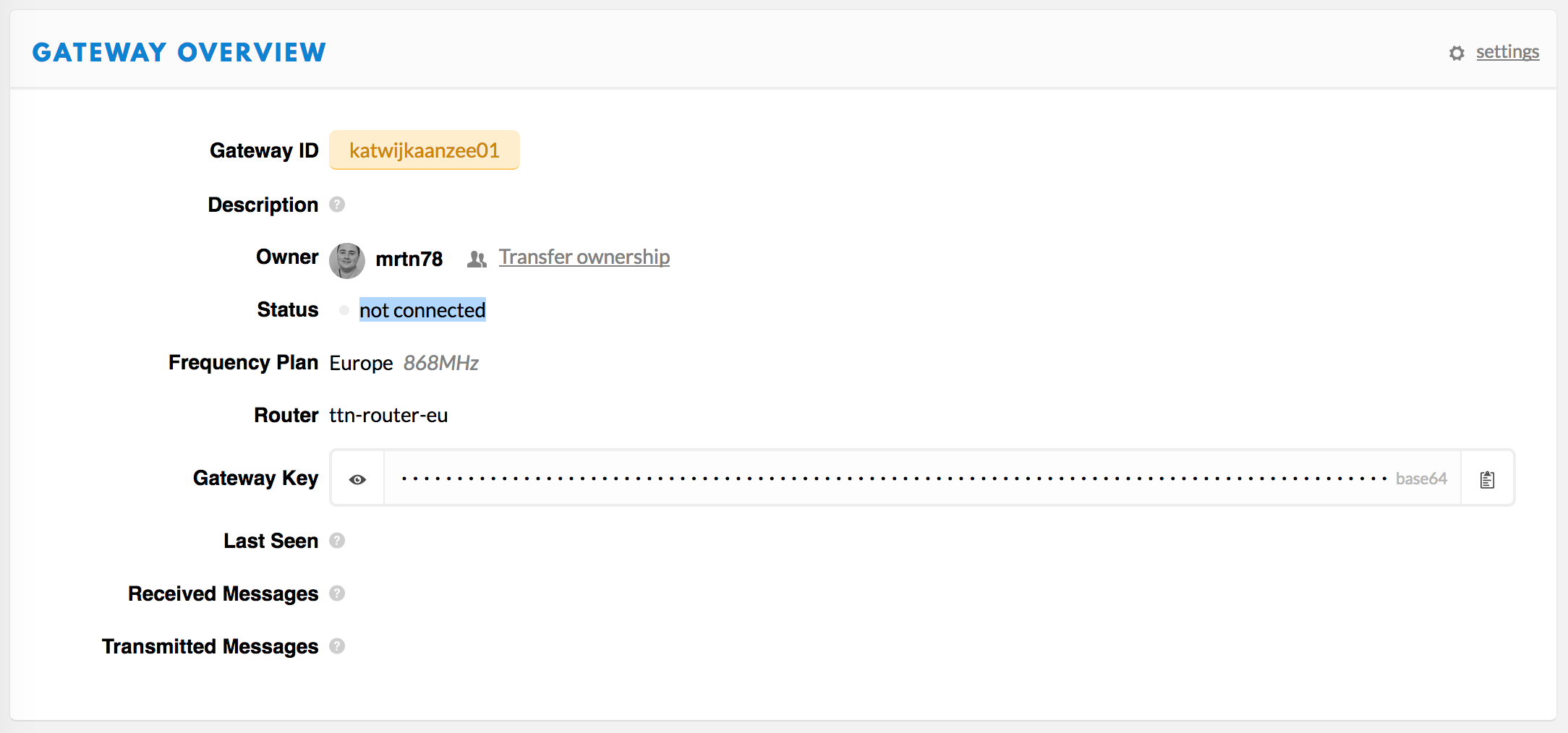Click the Gateway Overview heading
The height and width of the screenshot is (733, 1568).
coord(179,53)
